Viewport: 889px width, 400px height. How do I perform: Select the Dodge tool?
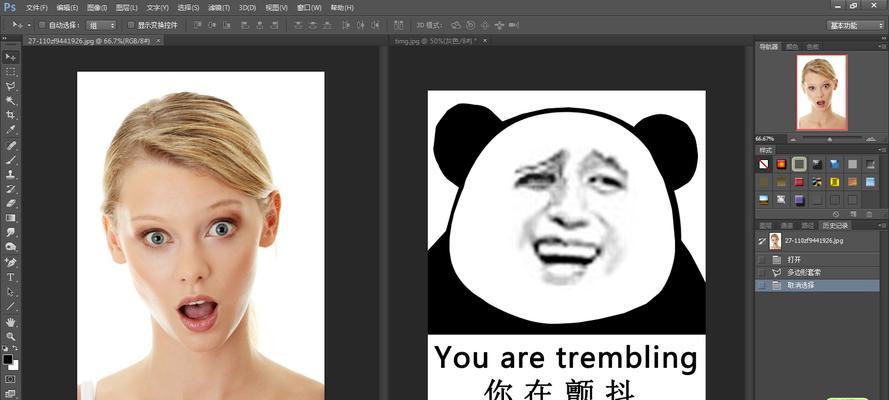coord(10,247)
